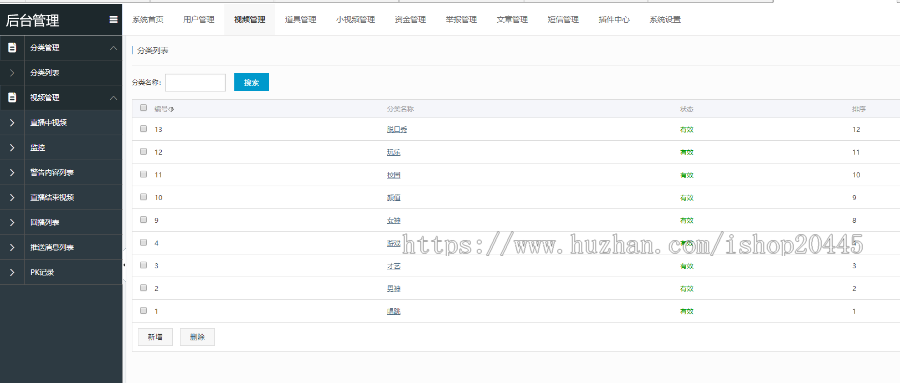Click the 有效 status in row 13

pos(686,129)
